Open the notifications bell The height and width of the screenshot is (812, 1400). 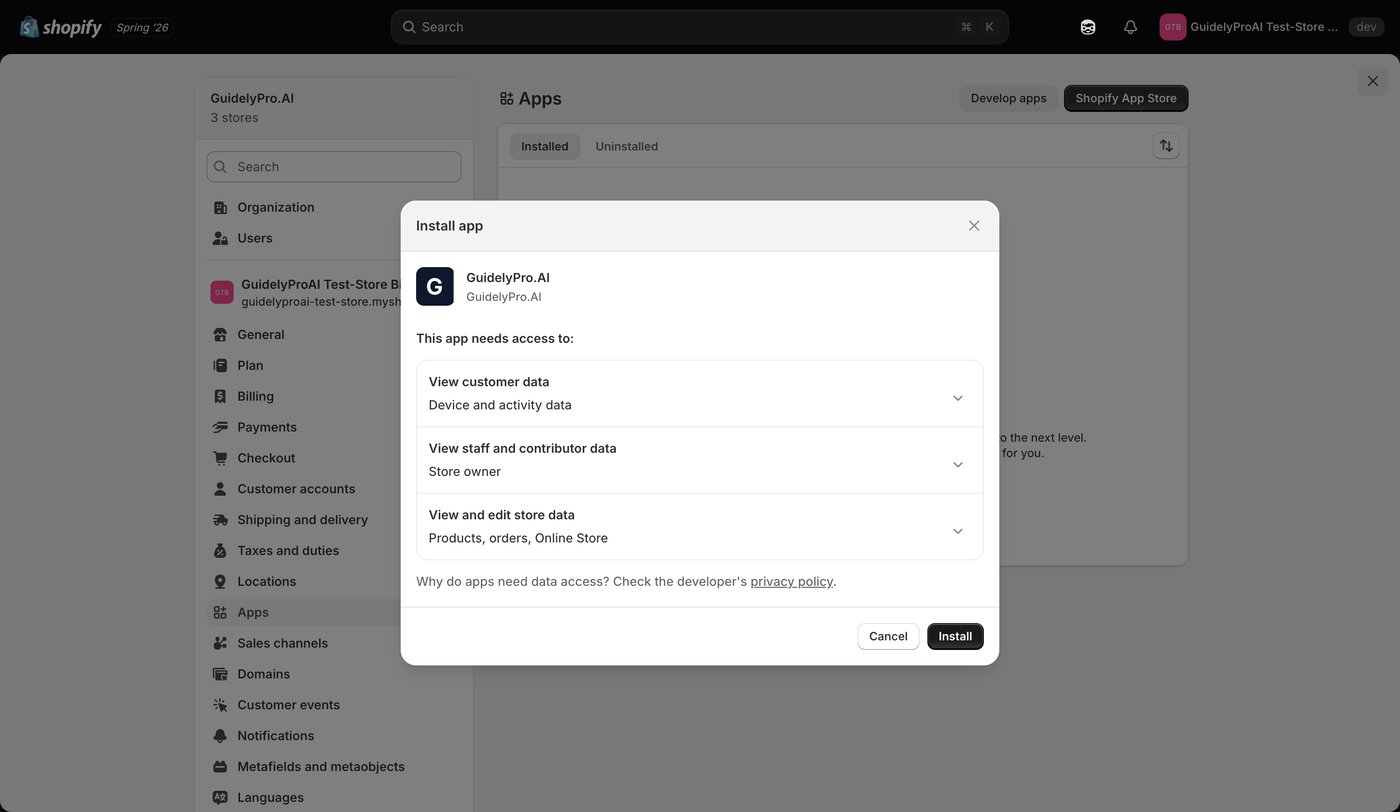pos(1130,27)
